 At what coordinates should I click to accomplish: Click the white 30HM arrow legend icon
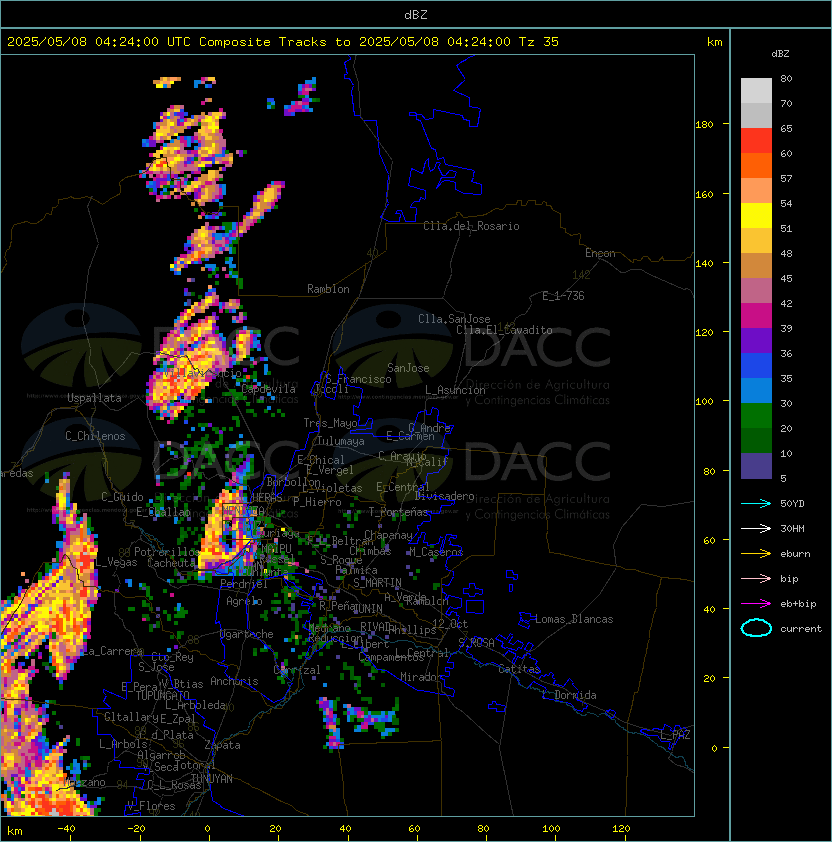[756, 529]
